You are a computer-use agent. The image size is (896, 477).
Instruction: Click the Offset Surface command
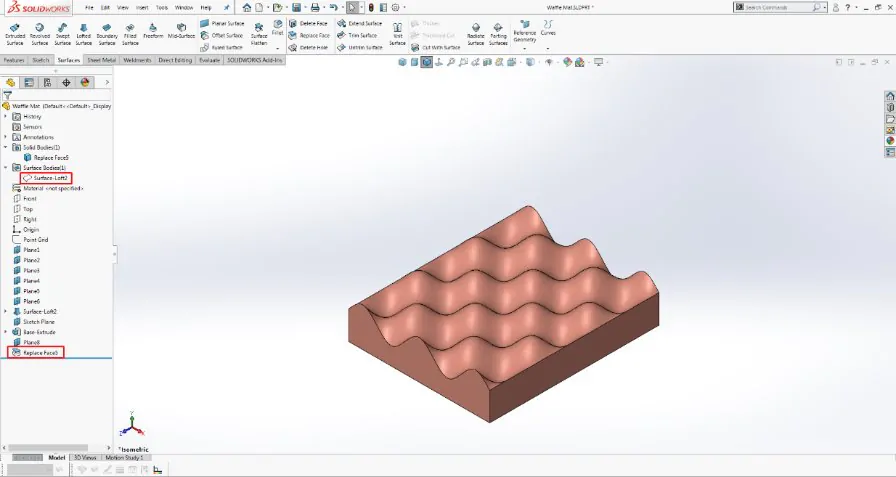click(x=222, y=35)
